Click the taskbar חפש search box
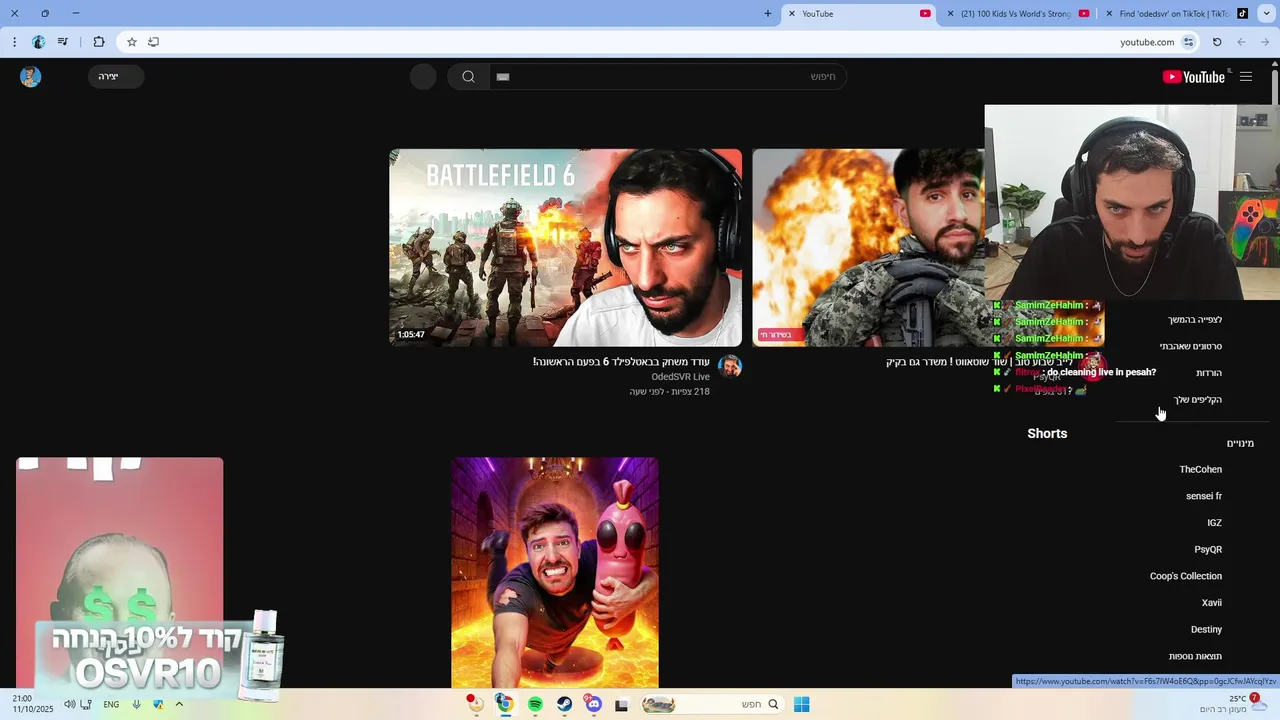The image size is (1280, 720). tap(714, 705)
